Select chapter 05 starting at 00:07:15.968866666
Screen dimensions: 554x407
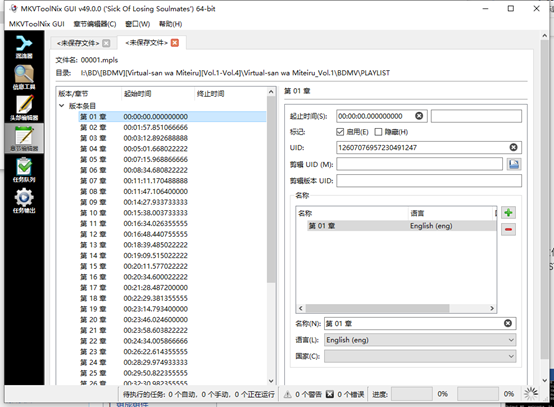172,159
